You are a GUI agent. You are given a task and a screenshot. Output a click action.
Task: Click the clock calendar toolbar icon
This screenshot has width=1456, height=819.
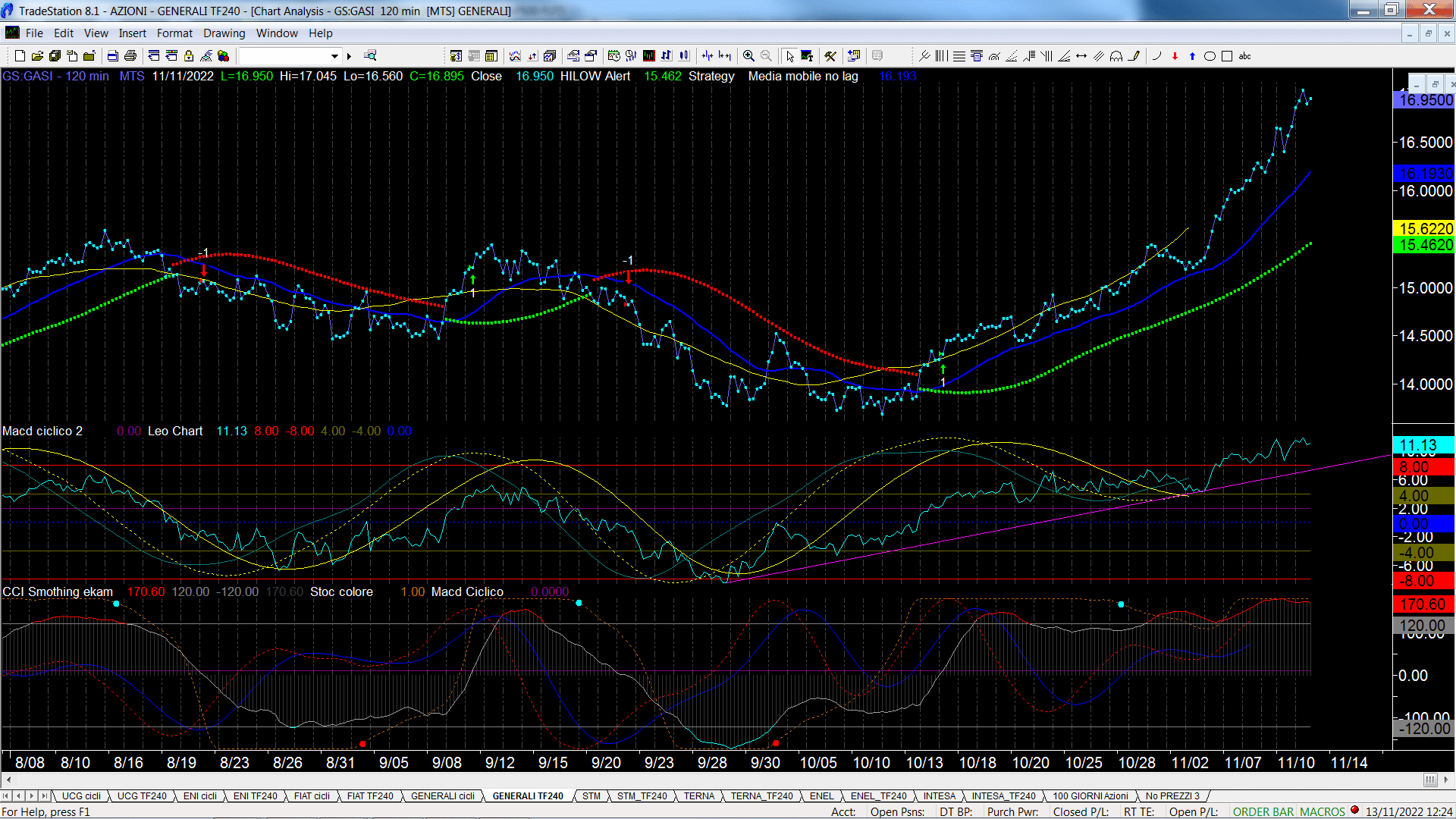tap(613, 55)
